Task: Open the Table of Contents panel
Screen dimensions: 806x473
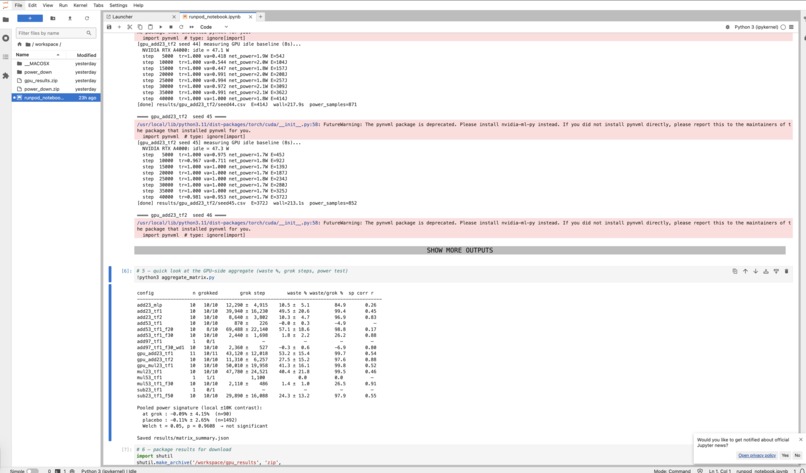Action: 6,57
